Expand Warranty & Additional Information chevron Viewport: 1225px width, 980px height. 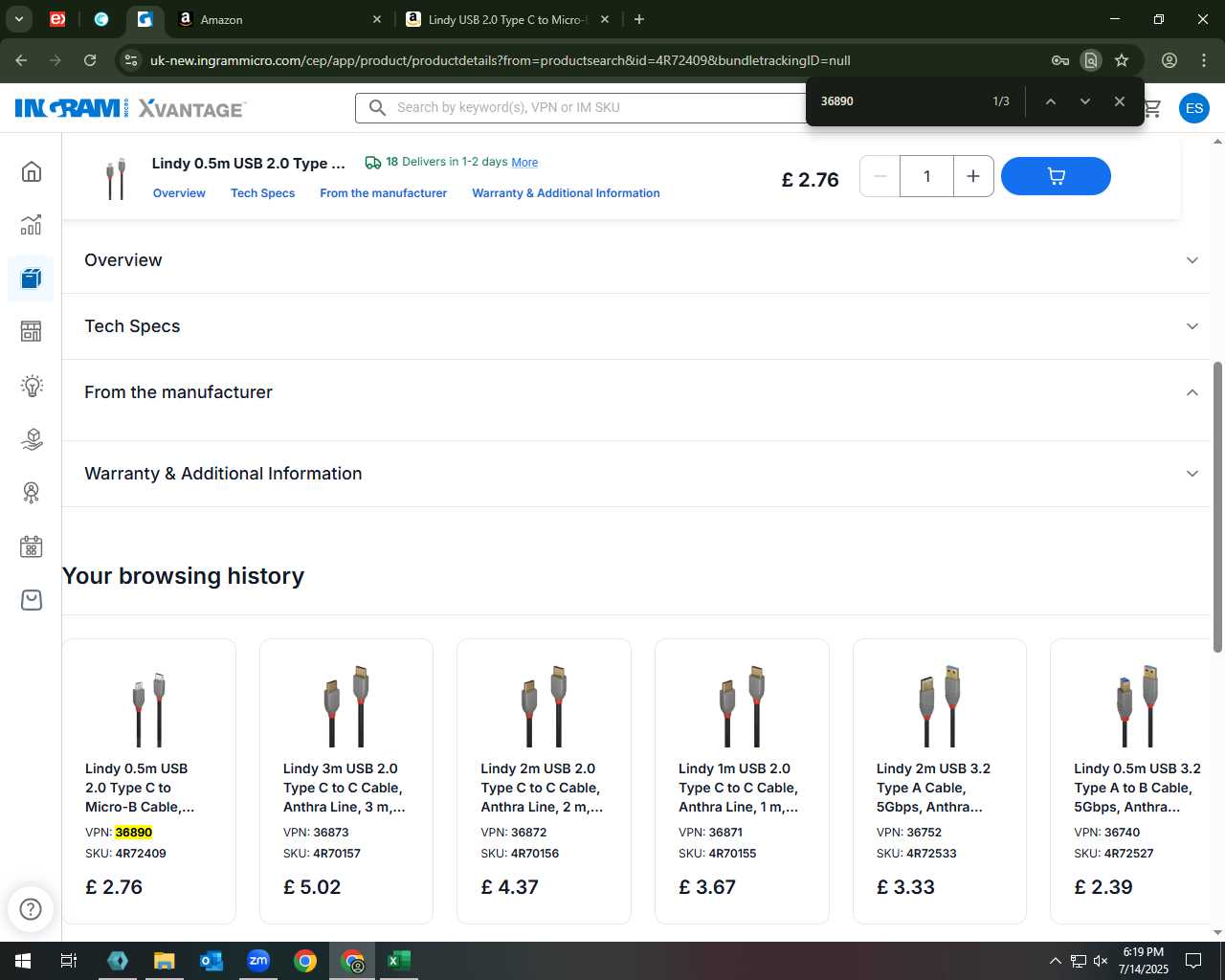[x=1192, y=474]
